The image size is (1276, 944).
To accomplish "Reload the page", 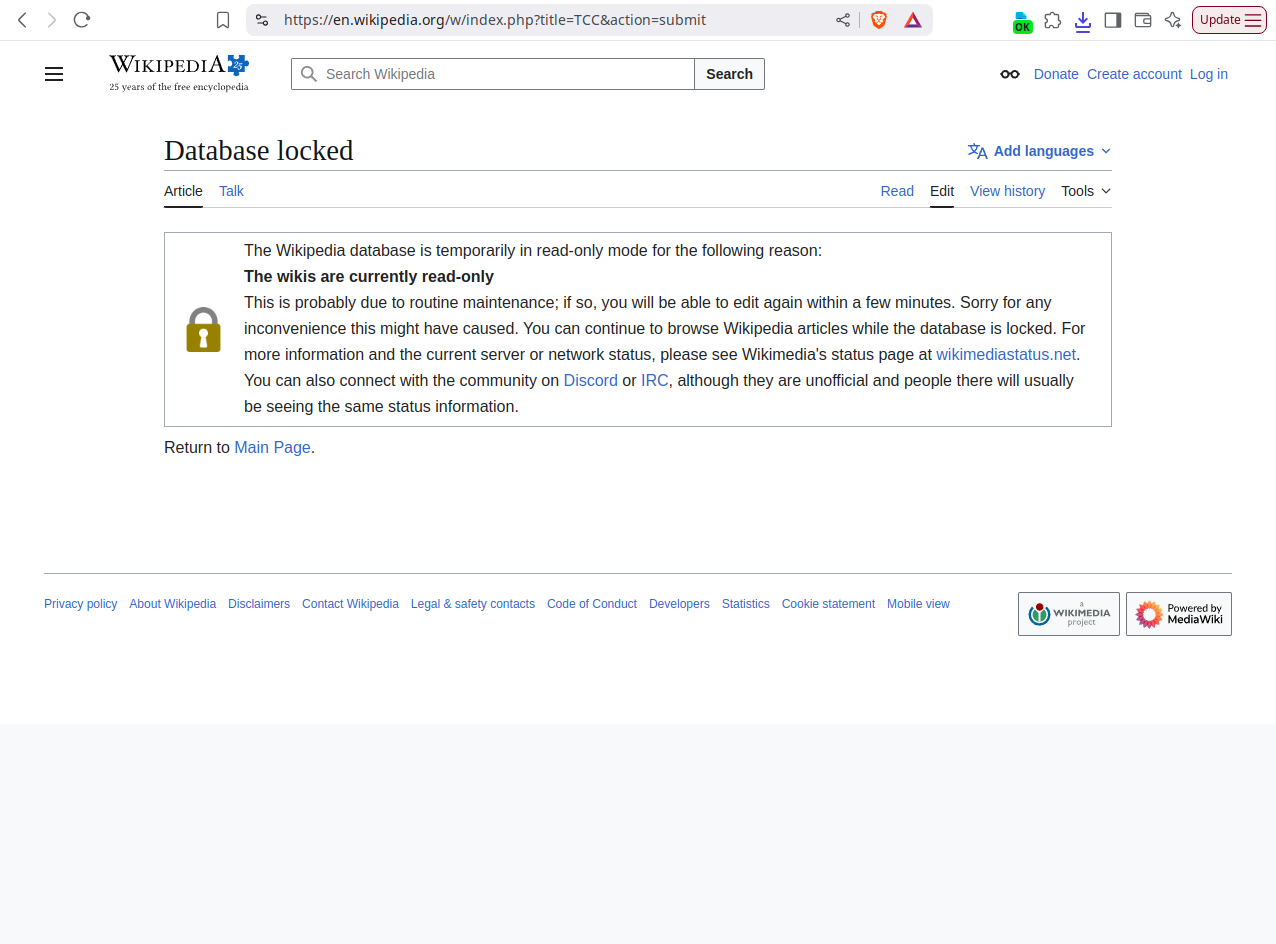I will coord(82,20).
